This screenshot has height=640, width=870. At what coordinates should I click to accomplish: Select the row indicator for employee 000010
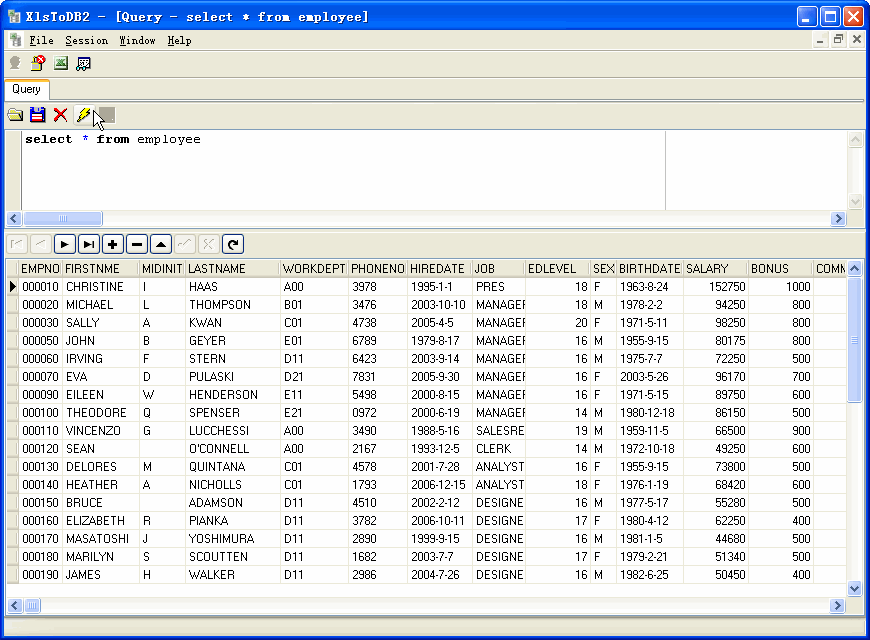(x=12, y=286)
